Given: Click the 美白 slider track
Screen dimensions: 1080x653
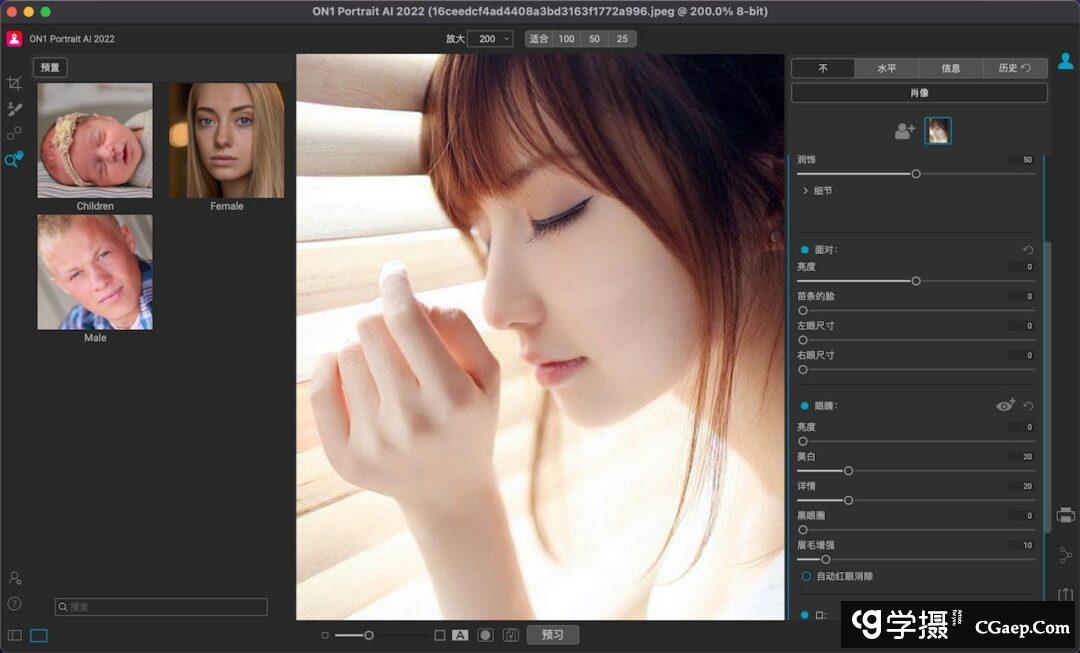Looking at the screenshot, I should (x=918, y=470).
